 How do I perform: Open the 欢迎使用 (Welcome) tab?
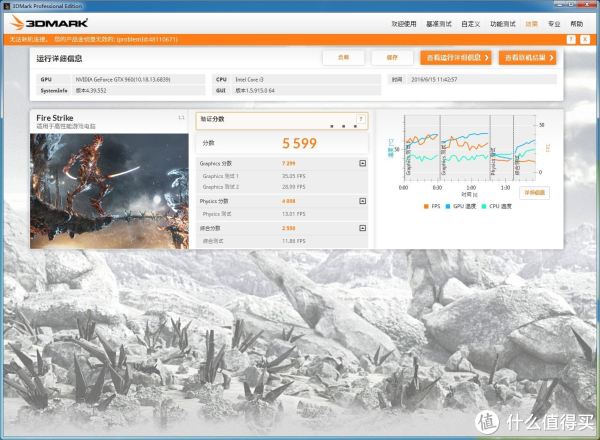coord(404,24)
